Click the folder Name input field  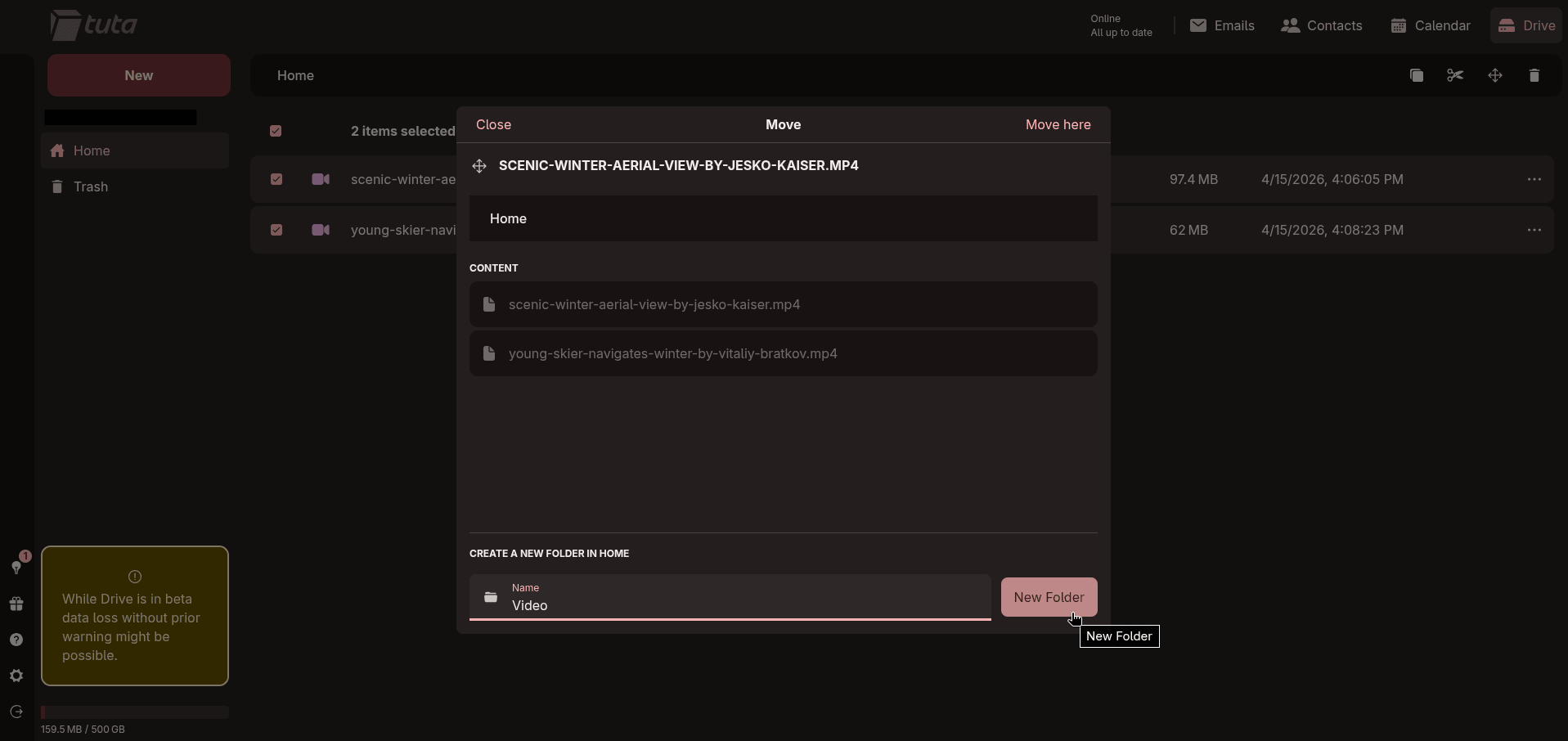tap(744, 605)
